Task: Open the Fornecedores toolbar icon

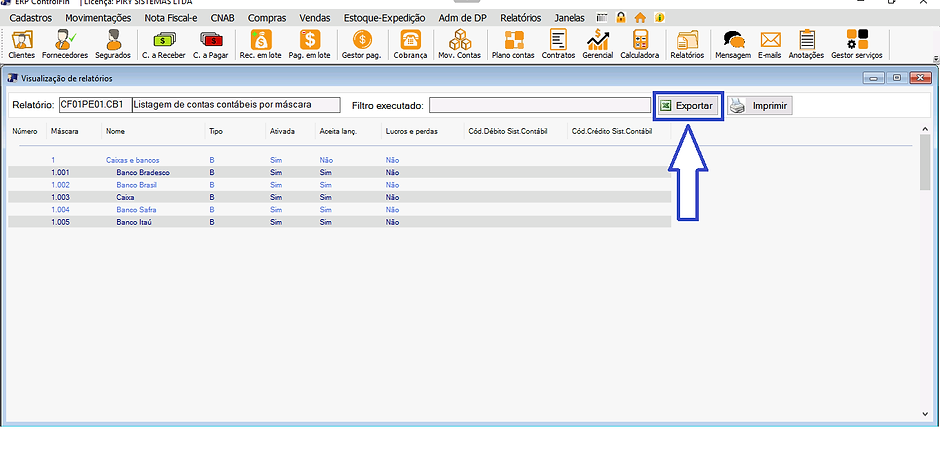Action: point(65,45)
